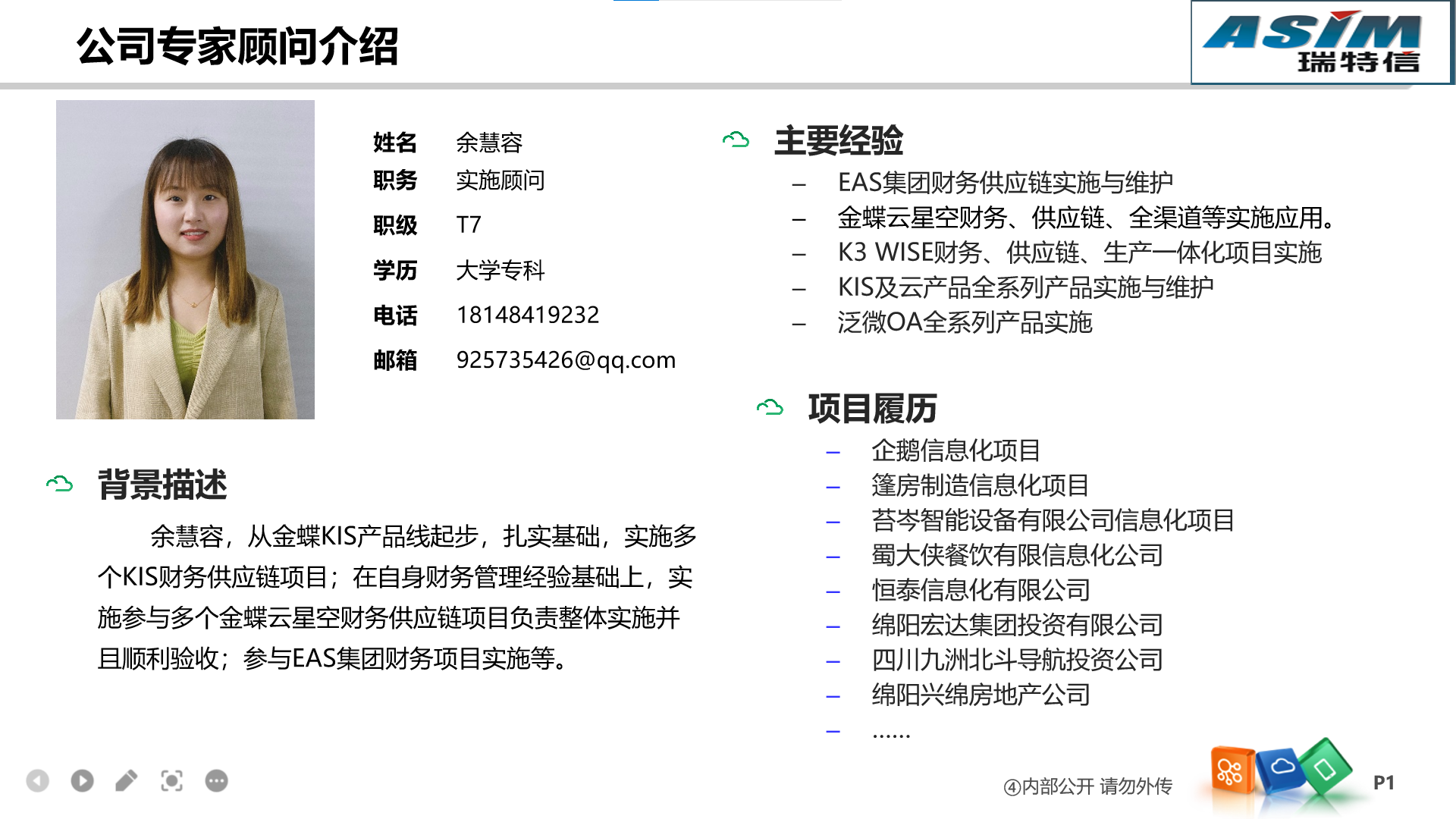The height and width of the screenshot is (819, 1456).
Task: Click the 项目履历 section heading
Action: point(873,409)
